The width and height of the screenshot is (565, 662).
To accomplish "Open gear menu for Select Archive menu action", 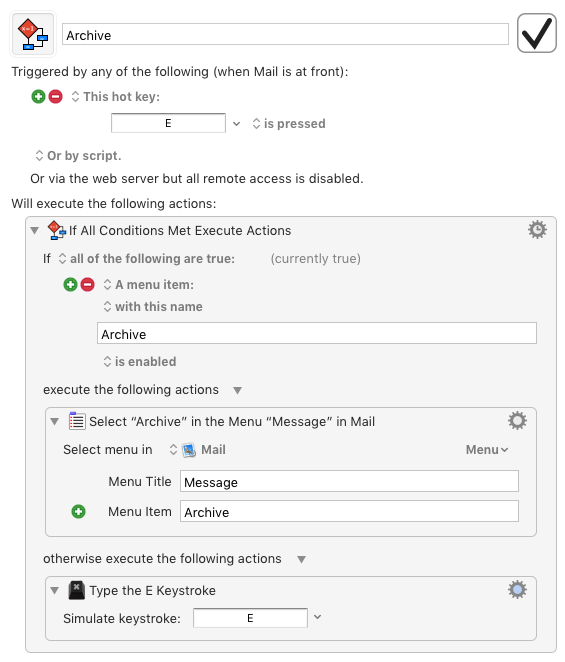I will pos(517,421).
